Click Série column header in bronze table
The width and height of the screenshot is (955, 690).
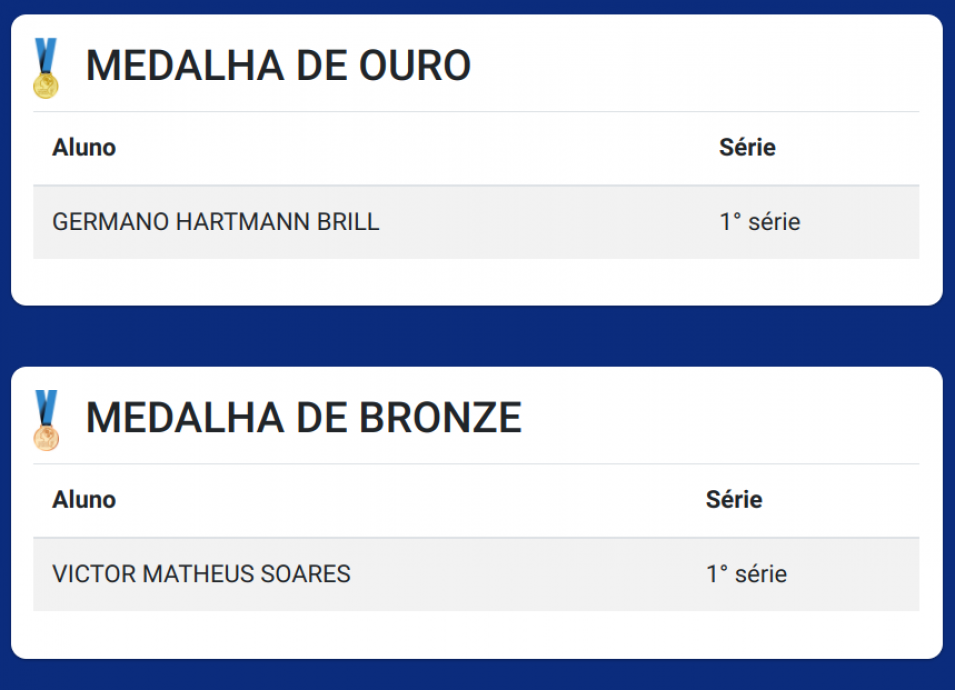pos(734,499)
